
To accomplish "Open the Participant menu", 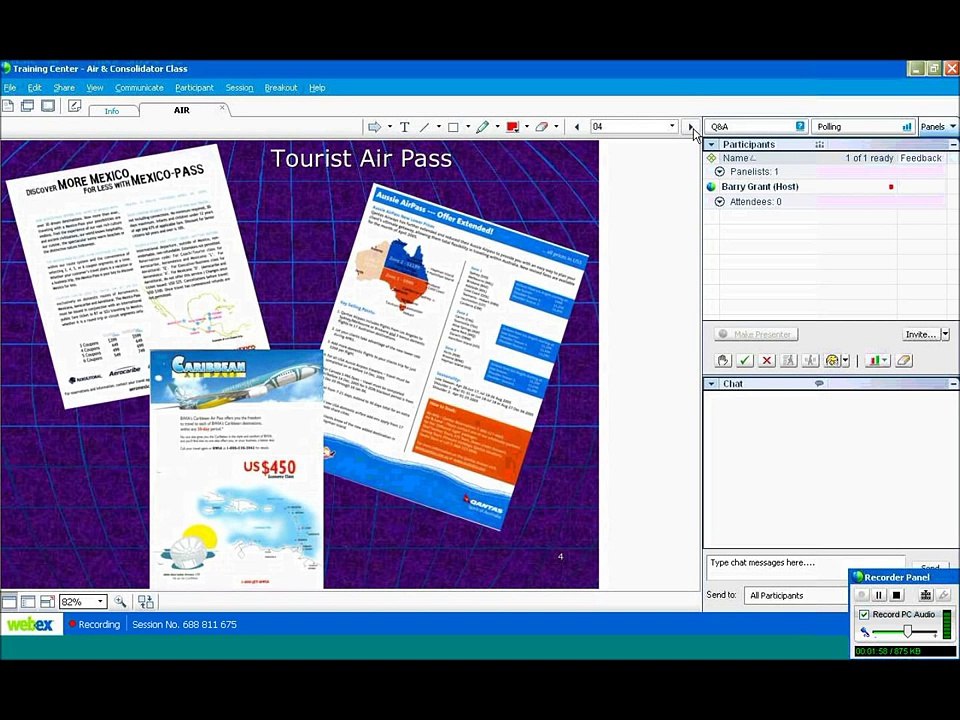I will 194,88.
